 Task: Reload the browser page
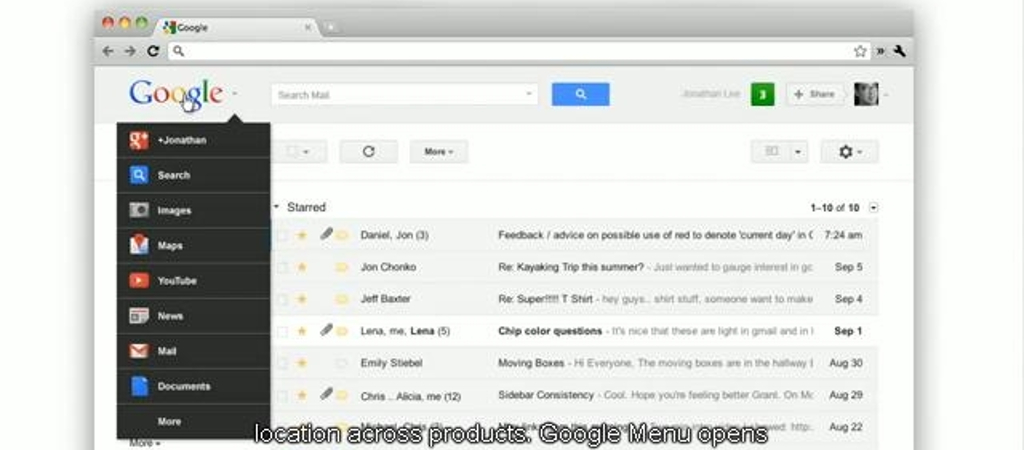(153, 51)
